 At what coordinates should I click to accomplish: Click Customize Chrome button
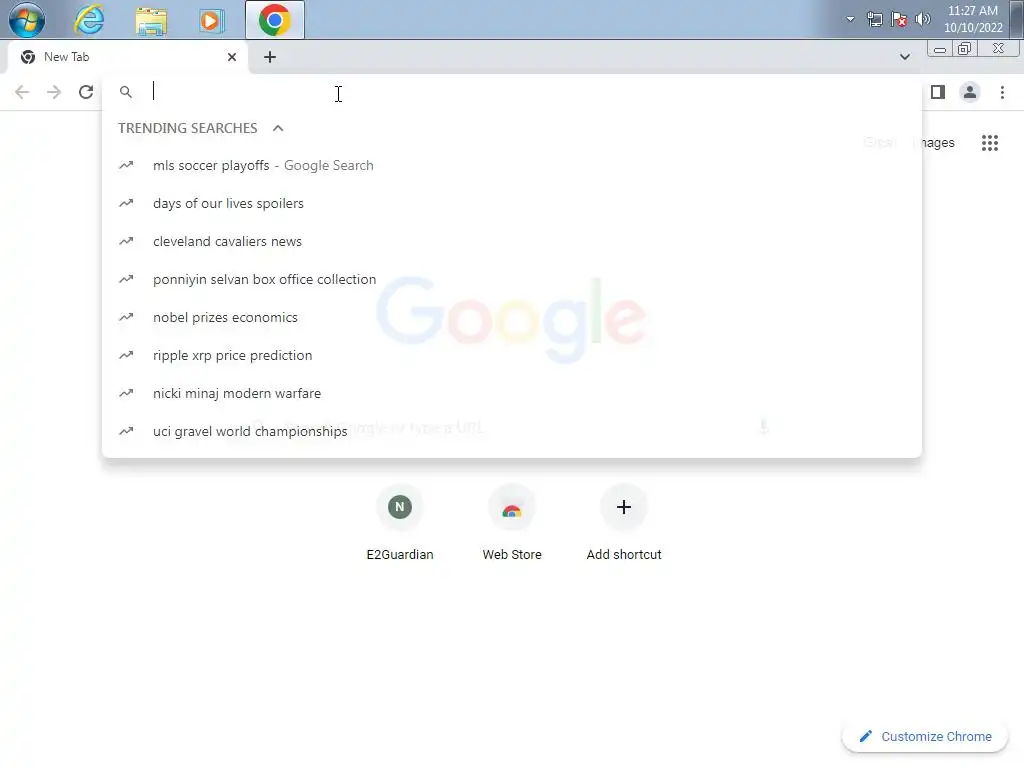point(925,737)
